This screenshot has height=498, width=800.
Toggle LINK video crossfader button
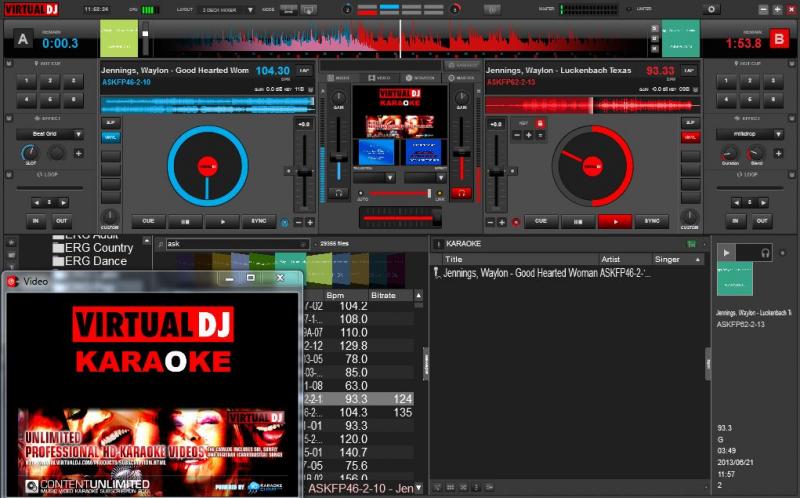(x=440, y=193)
